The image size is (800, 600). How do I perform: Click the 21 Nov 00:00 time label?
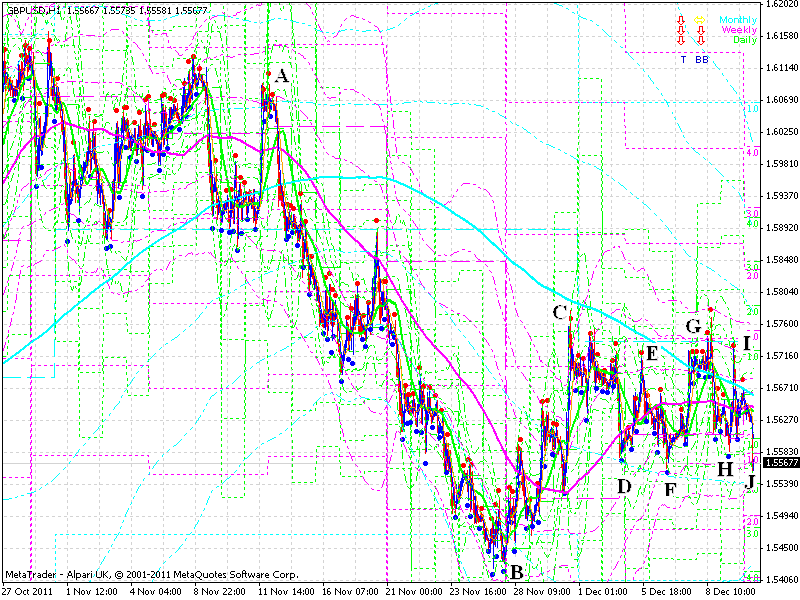[x=414, y=592]
